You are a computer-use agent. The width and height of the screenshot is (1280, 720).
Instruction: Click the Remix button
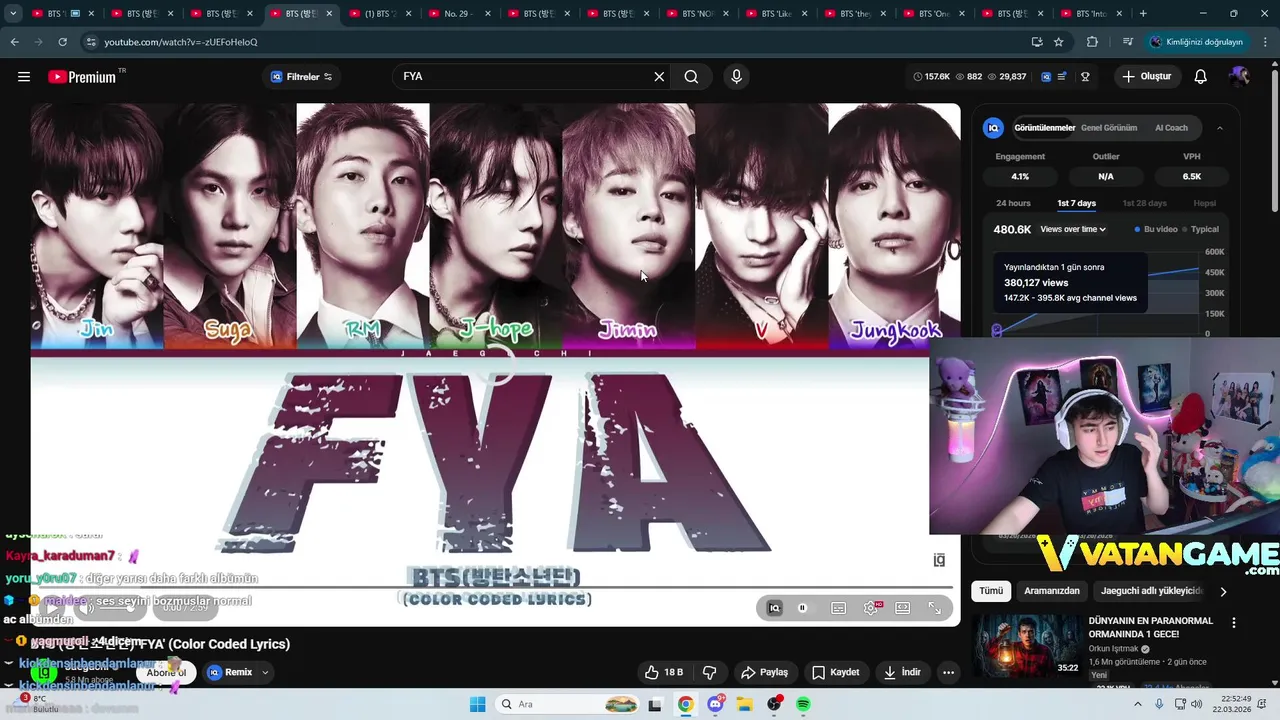tap(230, 672)
